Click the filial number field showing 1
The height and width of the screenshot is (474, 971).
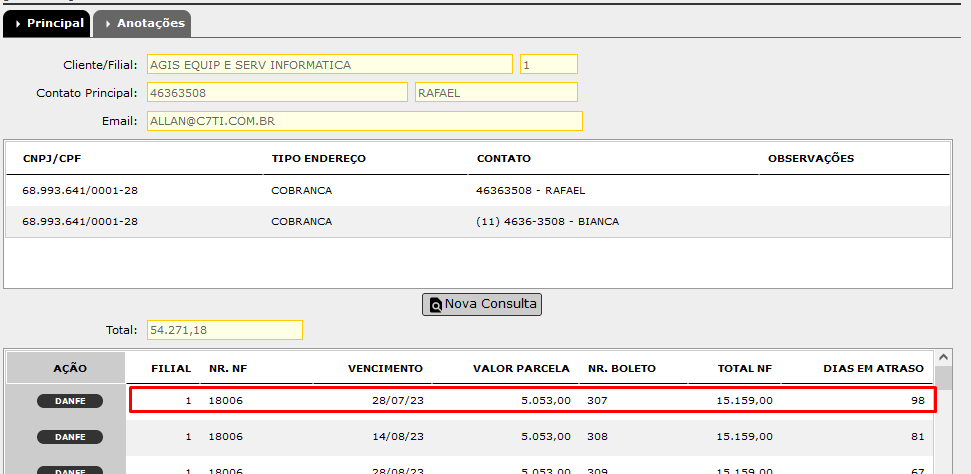tap(549, 64)
